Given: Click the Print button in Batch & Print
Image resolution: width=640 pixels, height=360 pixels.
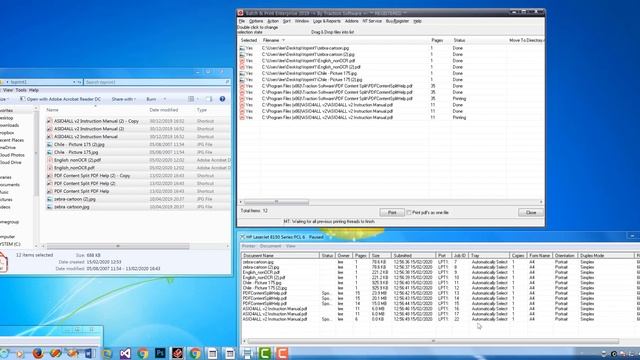Looking at the screenshot, I should tap(392, 213).
